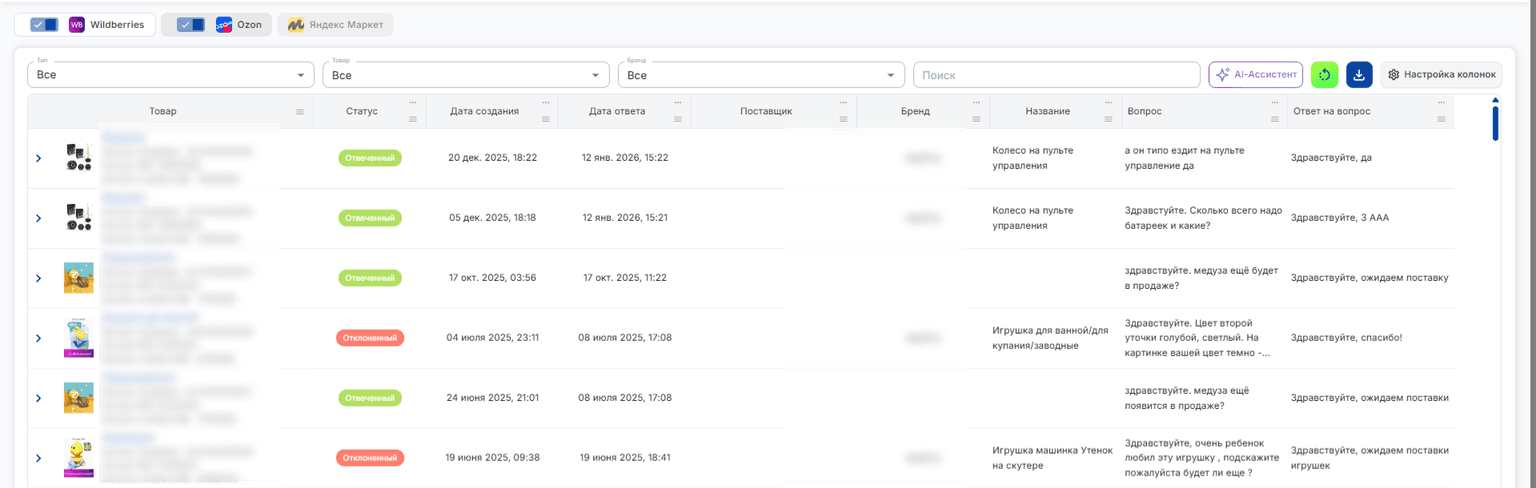Click the Название column header
This screenshot has height=488, width=1536.
point(1048,111)
